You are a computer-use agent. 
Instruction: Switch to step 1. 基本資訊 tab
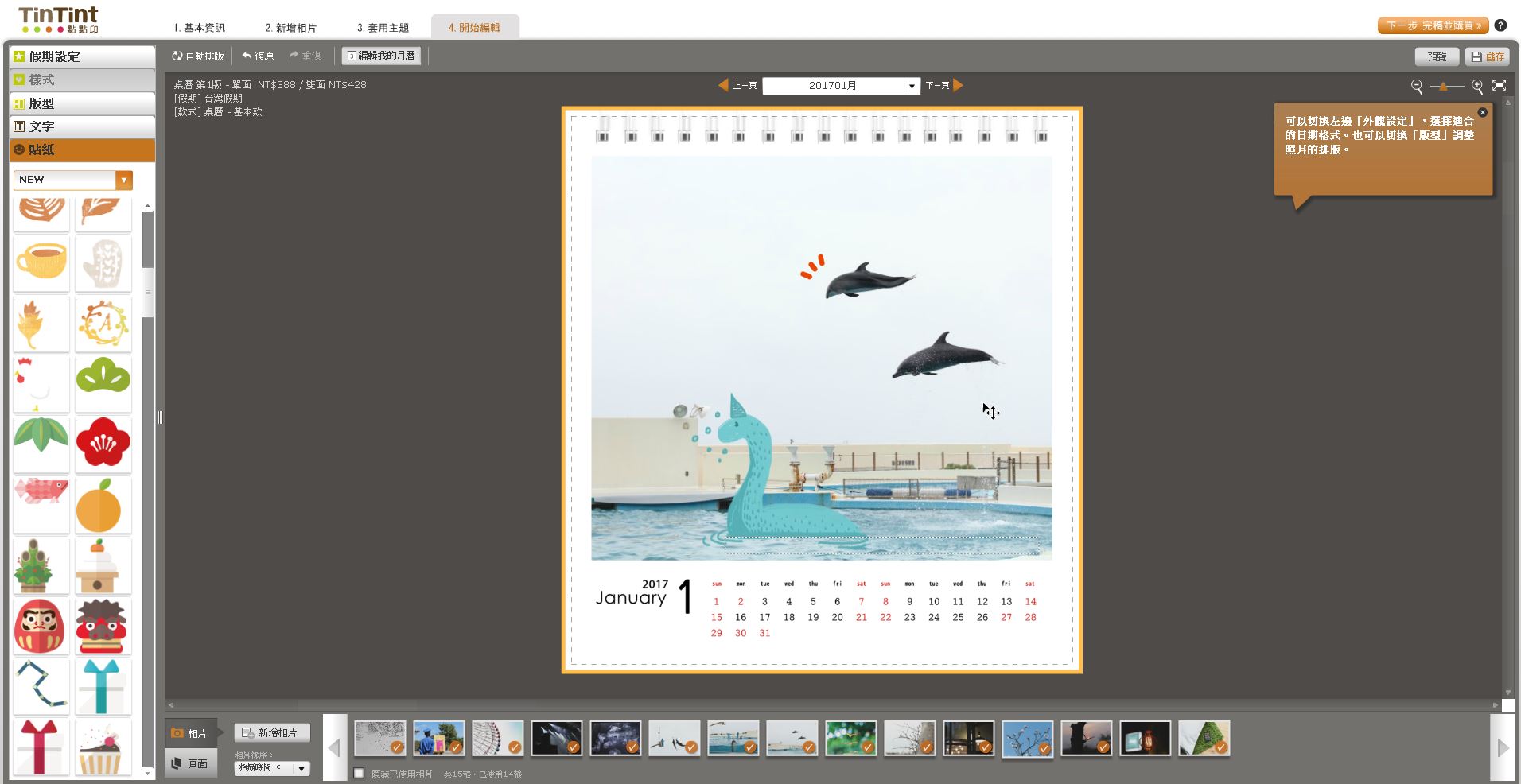[x=199, y=28]
